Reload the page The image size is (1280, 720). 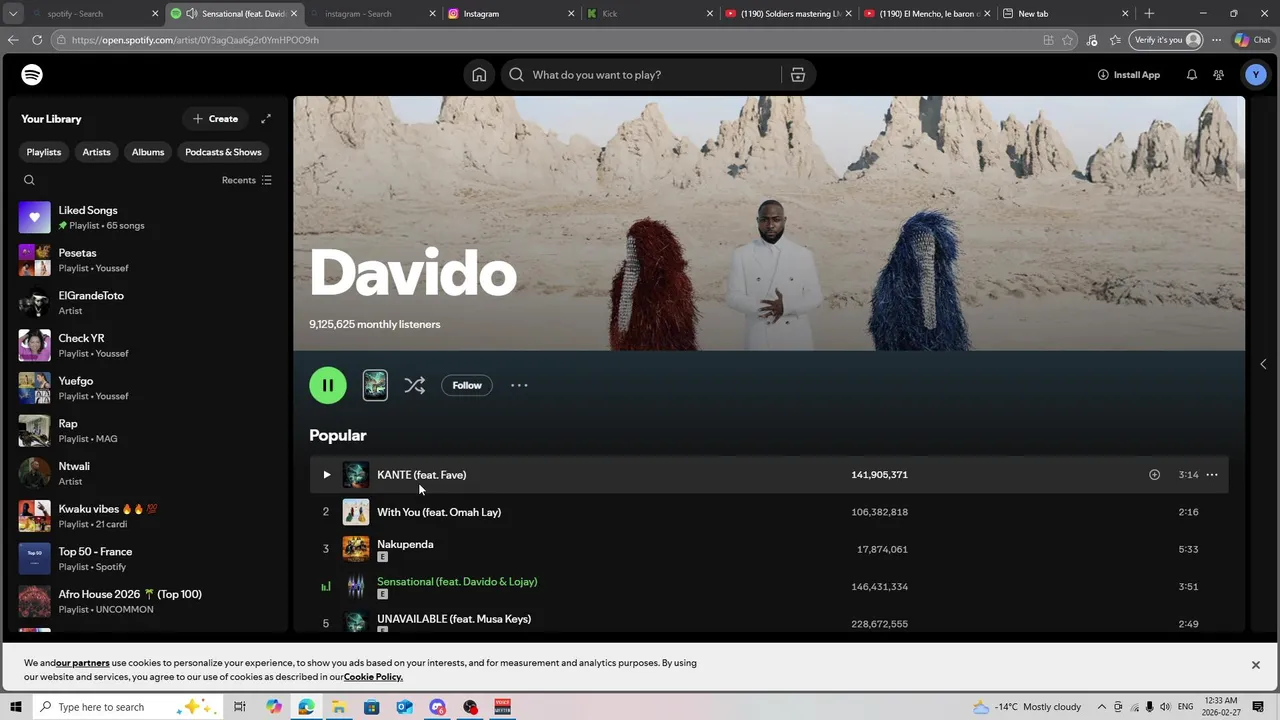[x=37, y=40]
